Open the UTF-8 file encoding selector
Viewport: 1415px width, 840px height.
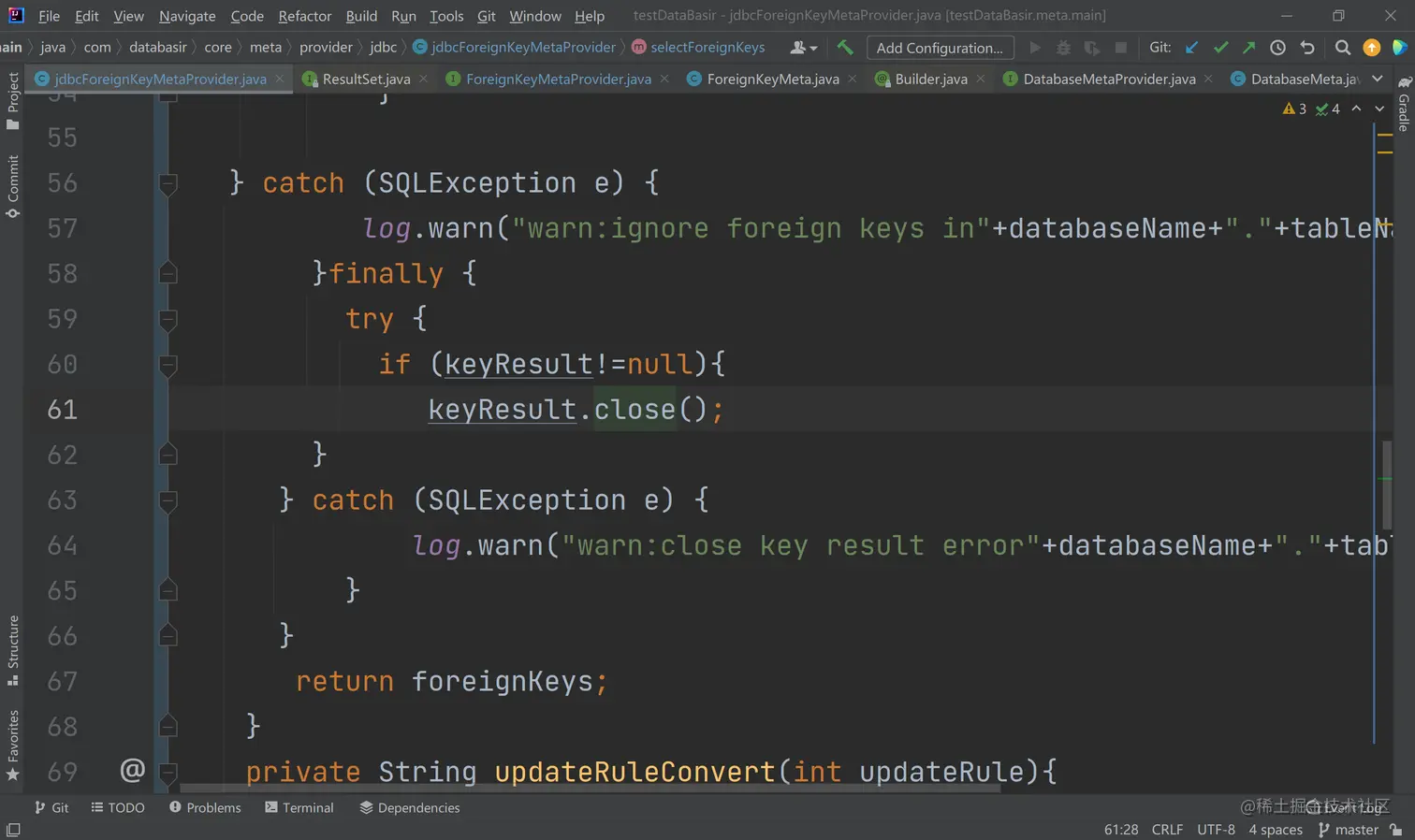pos(1216,830)
